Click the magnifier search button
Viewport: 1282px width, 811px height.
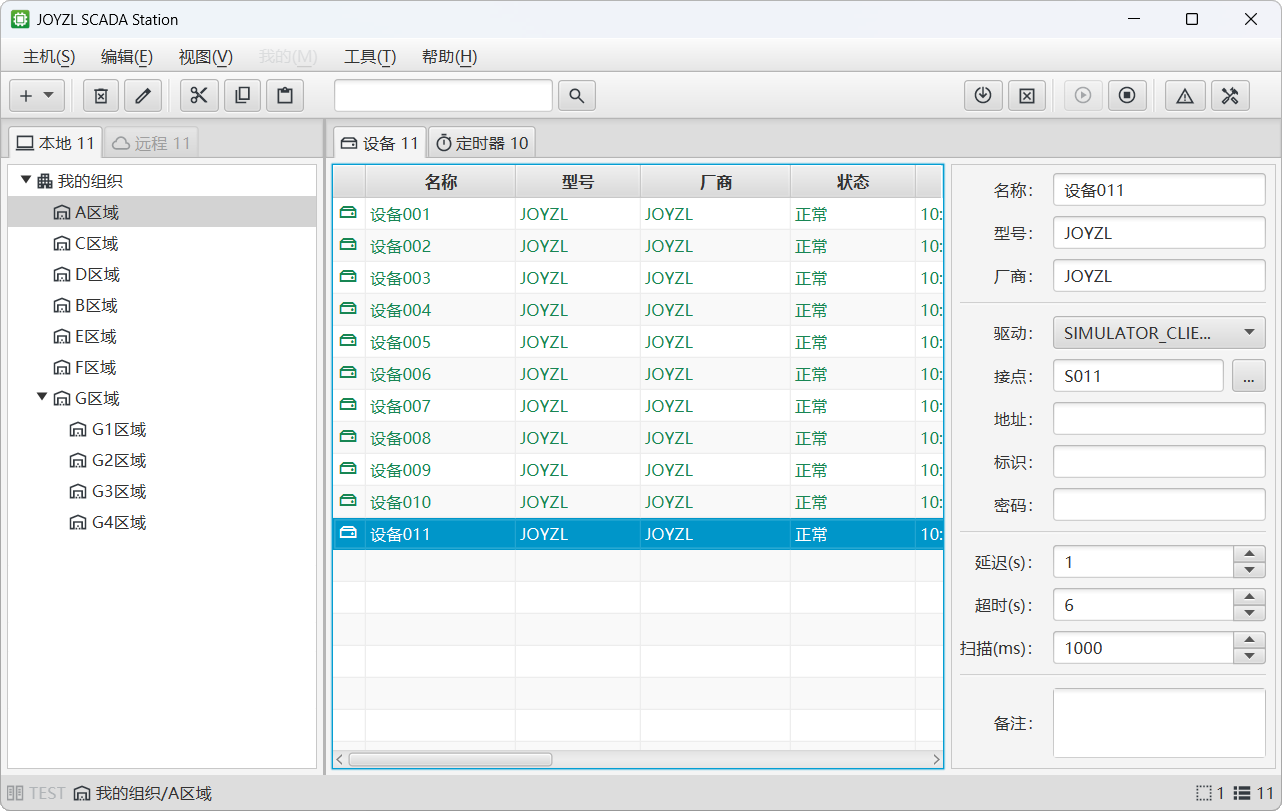coord(577,96)
